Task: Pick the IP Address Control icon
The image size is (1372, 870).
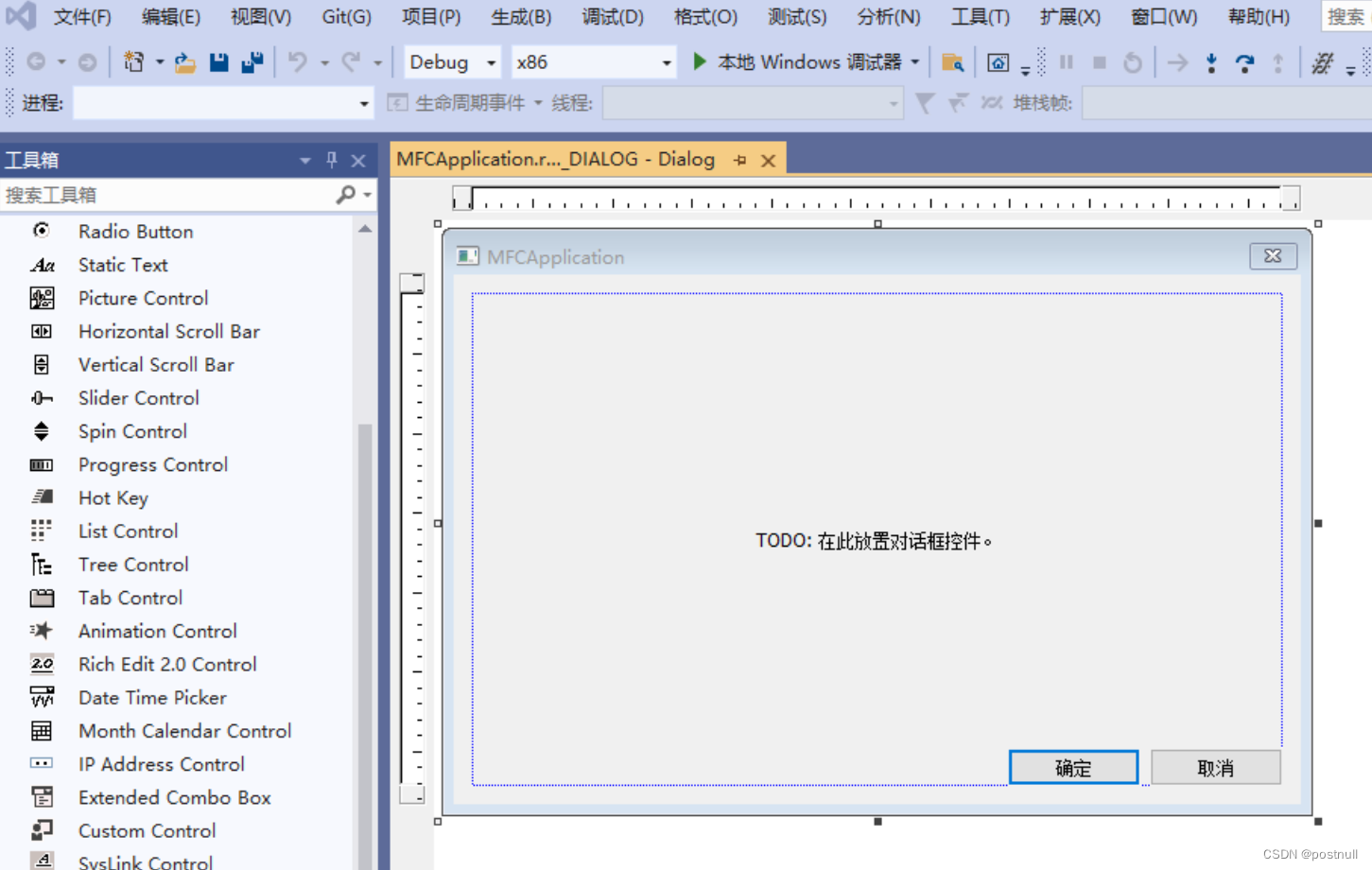Action: pyautogui.click(x=42, y=763)
